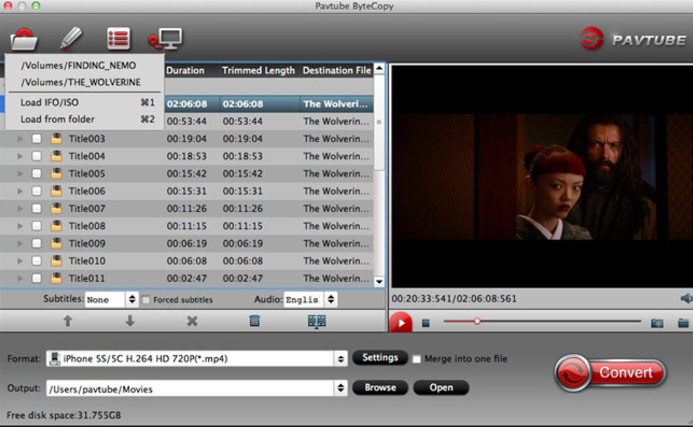
Task: Click the video preview frame
Action: (542, 176)
